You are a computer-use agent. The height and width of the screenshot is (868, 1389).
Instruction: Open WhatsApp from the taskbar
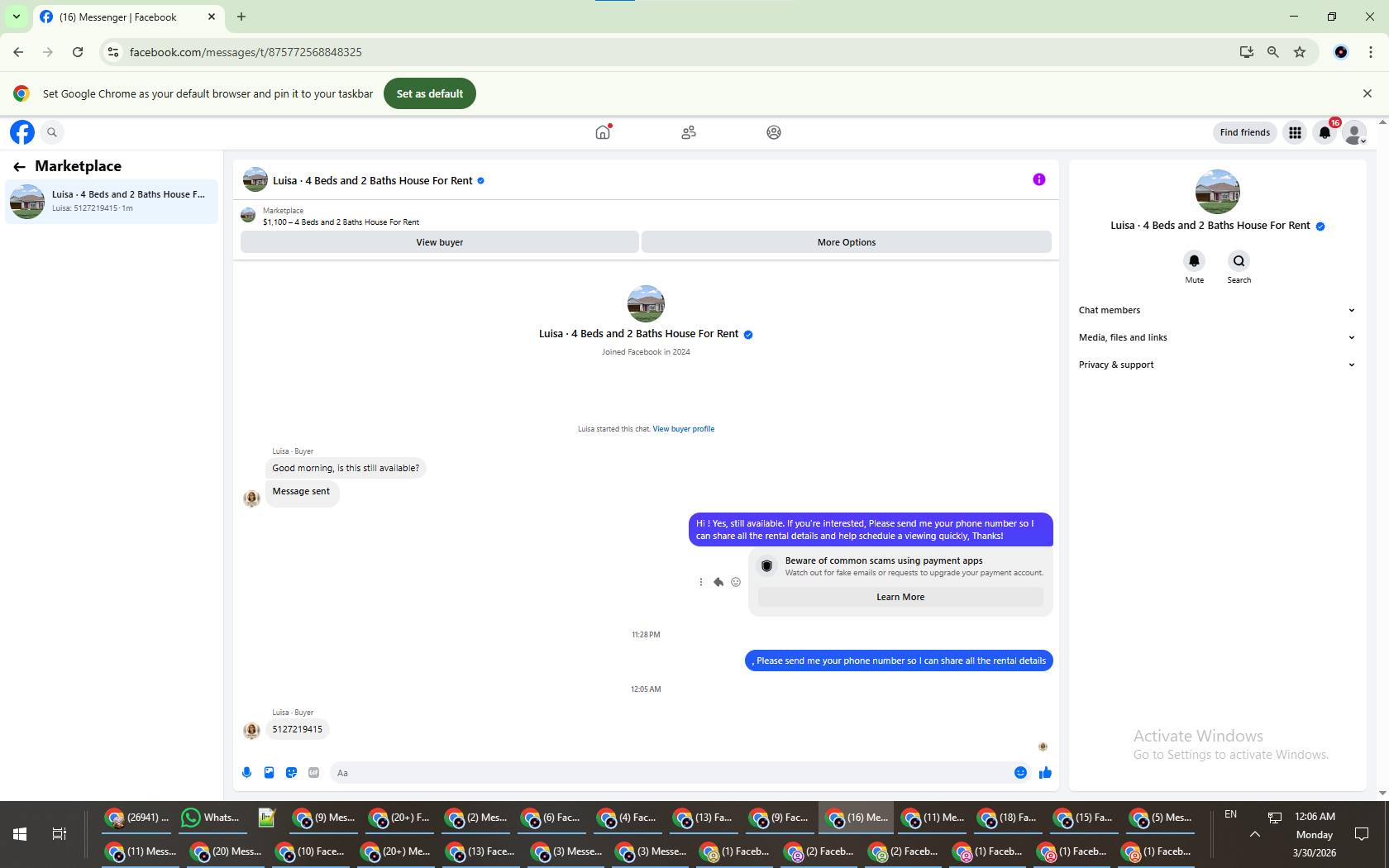(211, 818)
